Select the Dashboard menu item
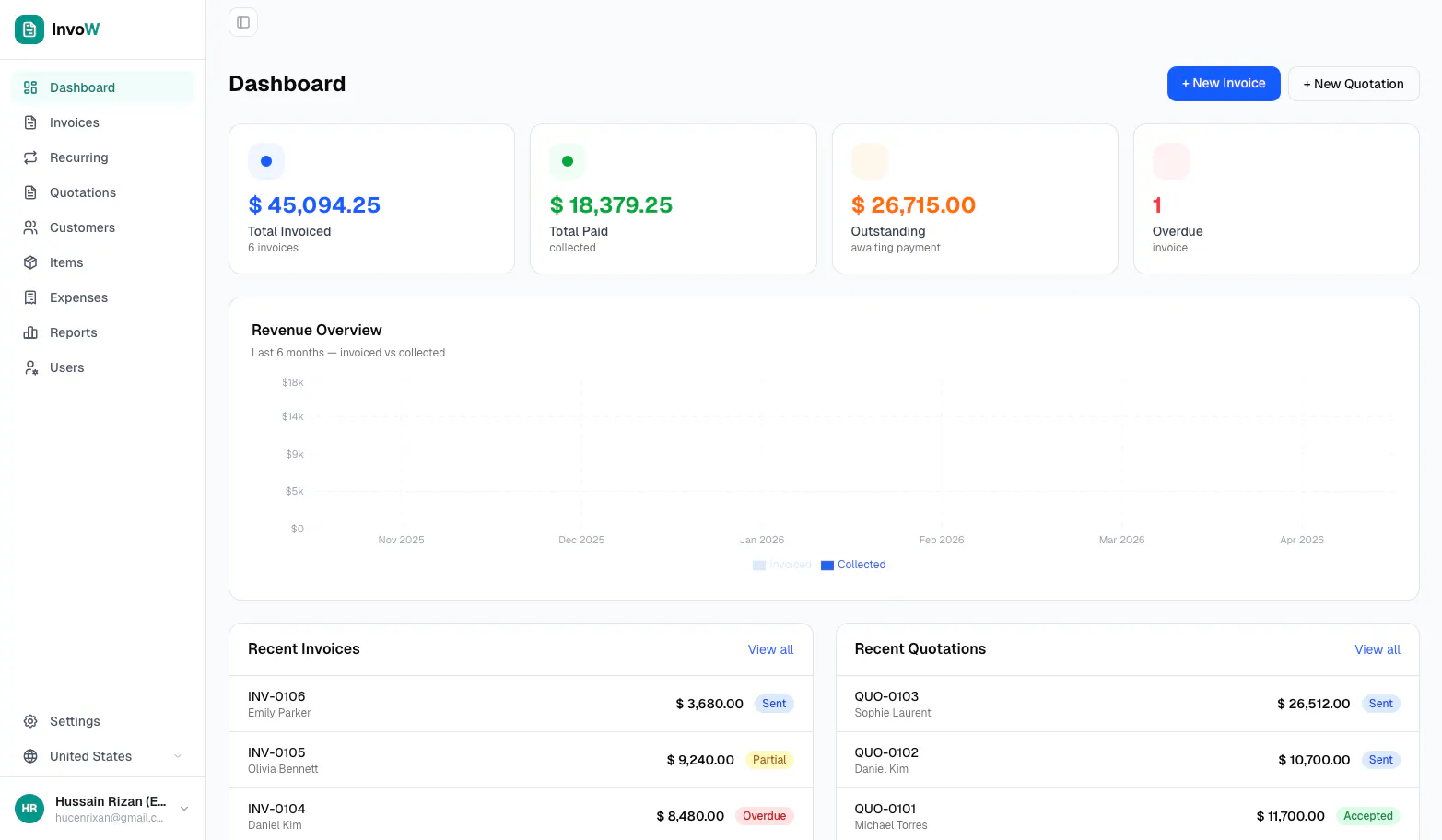This screenshot has width=1442, height=840. point(103,87)
